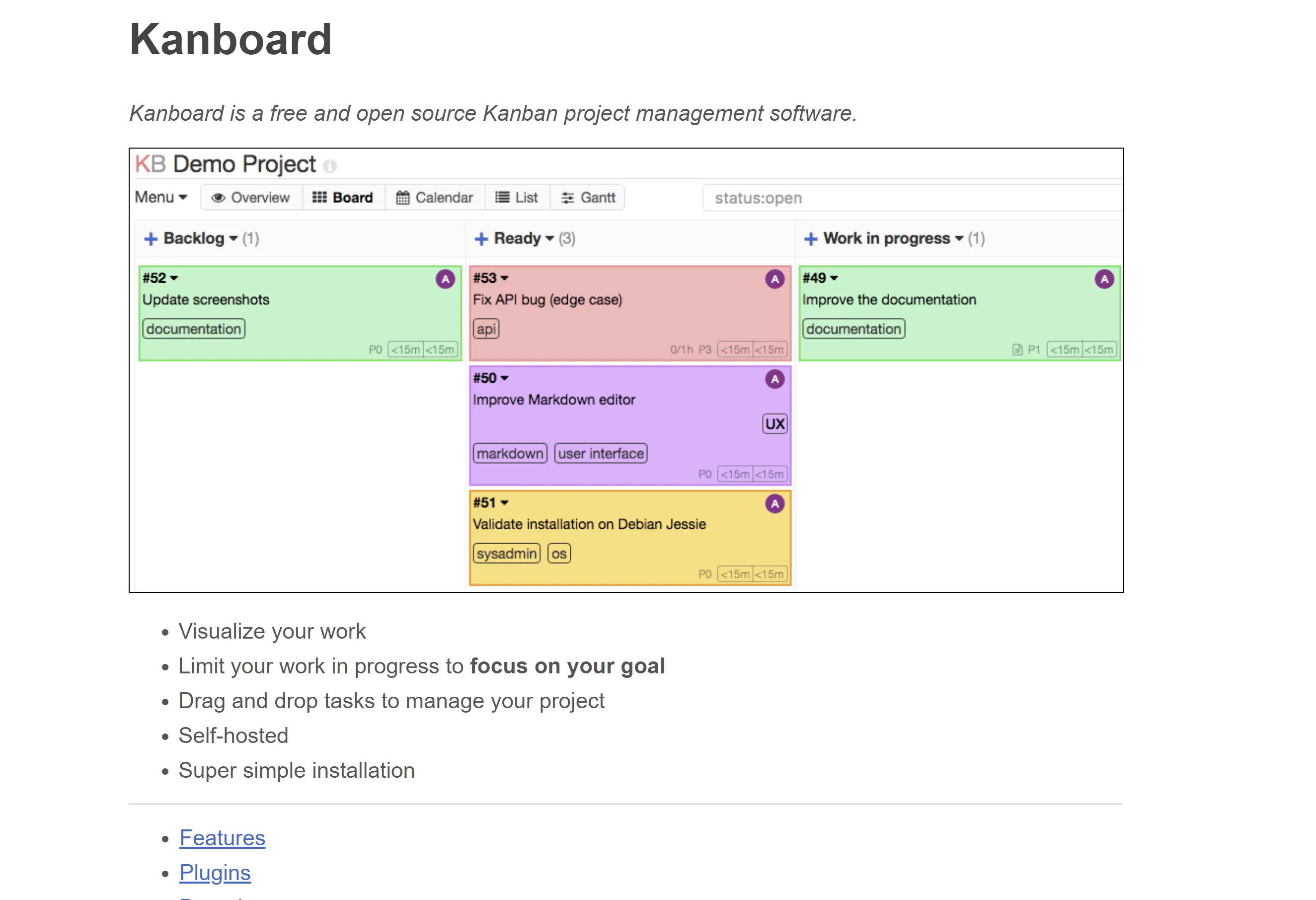The width and height of the screenshot is (1316, 900).
Task: Expand the Backlog column dropdown arrow
Action: (x=233, y=239)
